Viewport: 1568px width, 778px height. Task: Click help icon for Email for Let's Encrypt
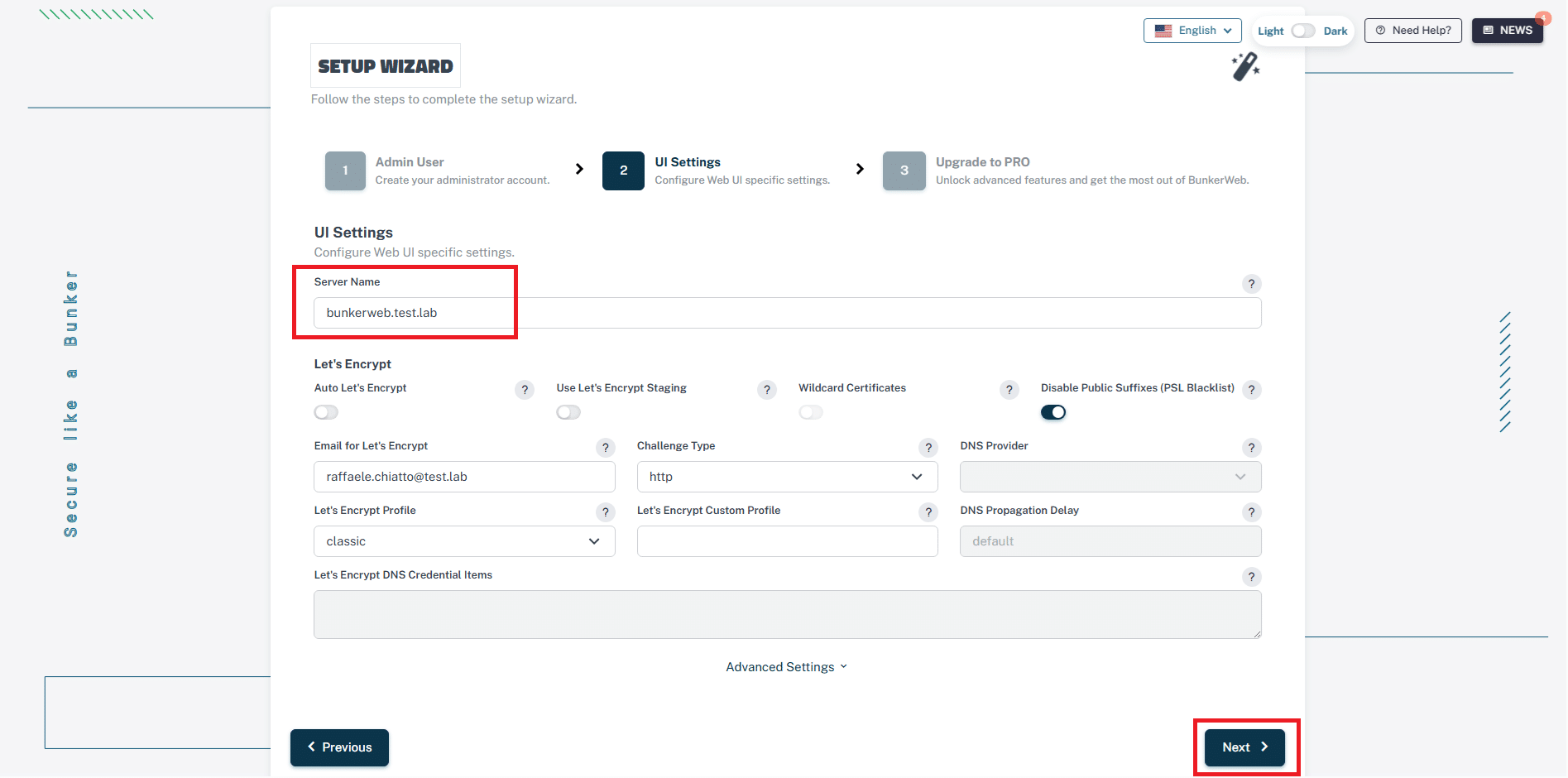tap(605, 448)
